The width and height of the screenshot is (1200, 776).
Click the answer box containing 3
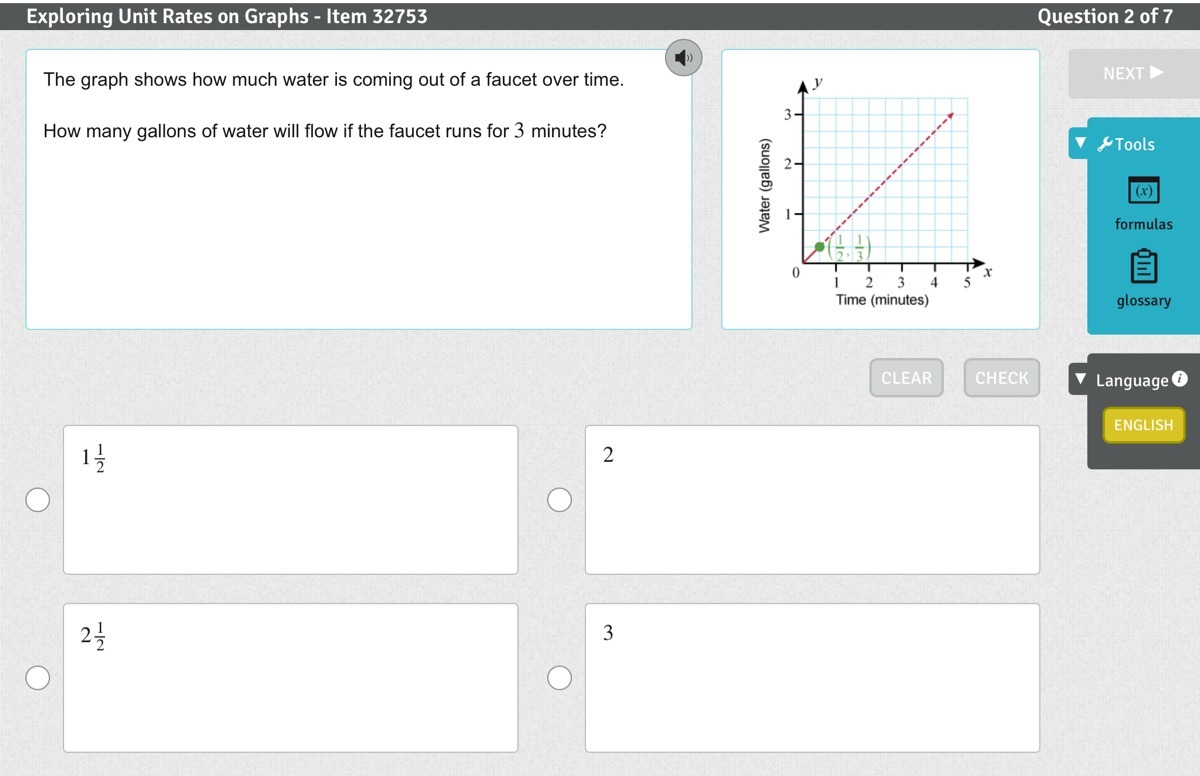812,678
